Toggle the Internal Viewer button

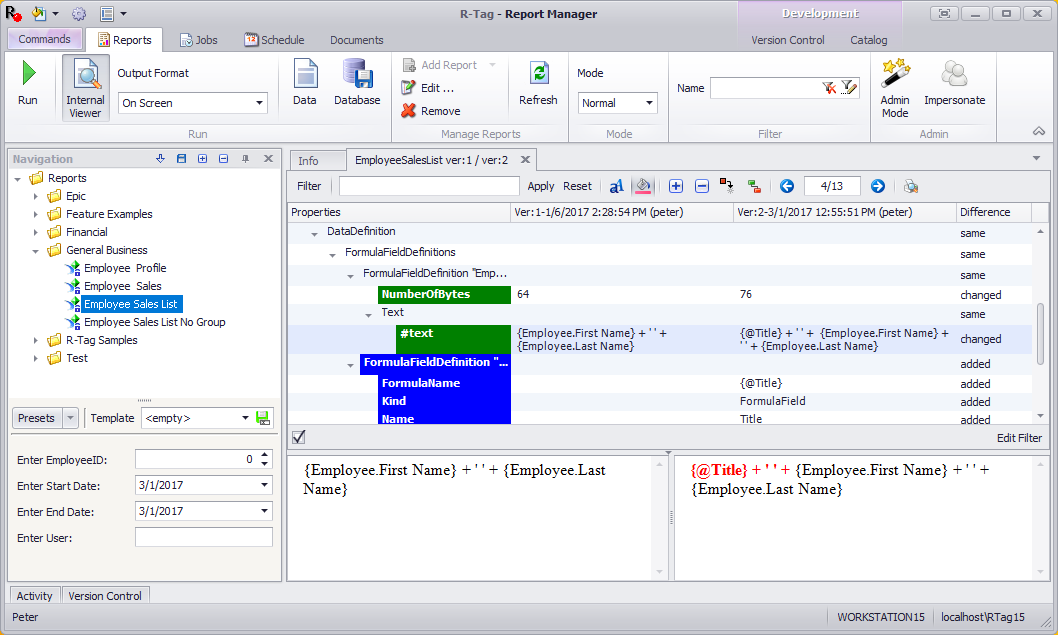pyautogui.click(x=85, y=88)
